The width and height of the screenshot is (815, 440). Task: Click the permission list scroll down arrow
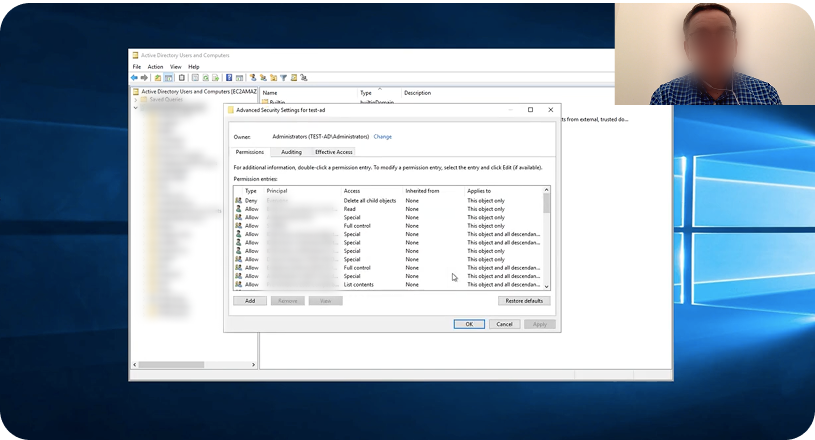[546, 286]
